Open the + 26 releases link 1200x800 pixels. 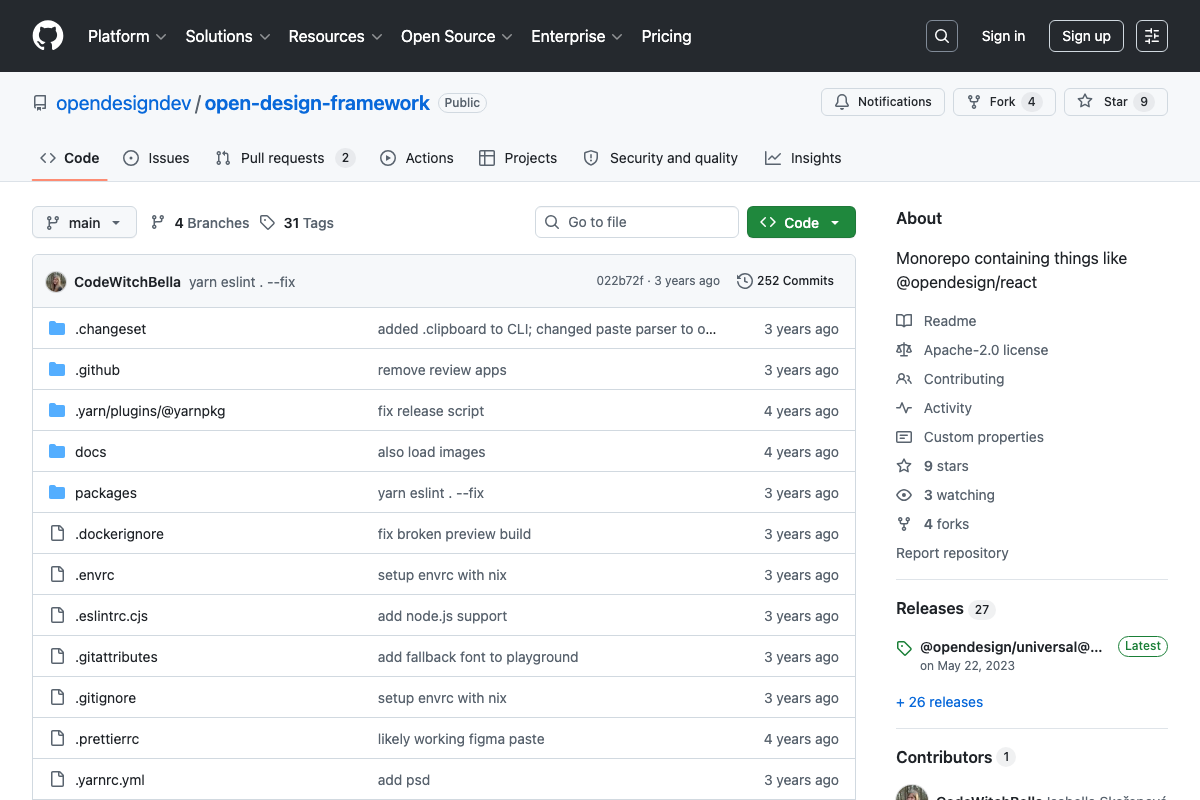939,702
